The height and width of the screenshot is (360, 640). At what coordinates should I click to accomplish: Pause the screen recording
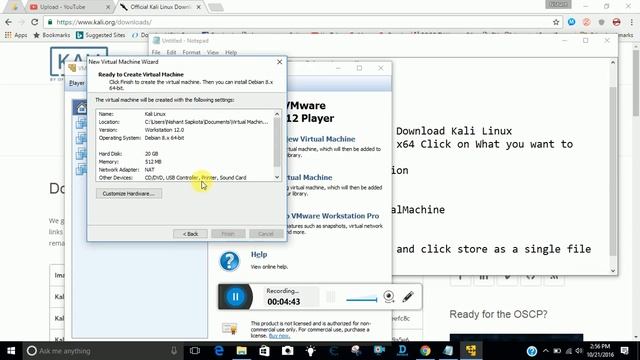(x=236, y=297)
